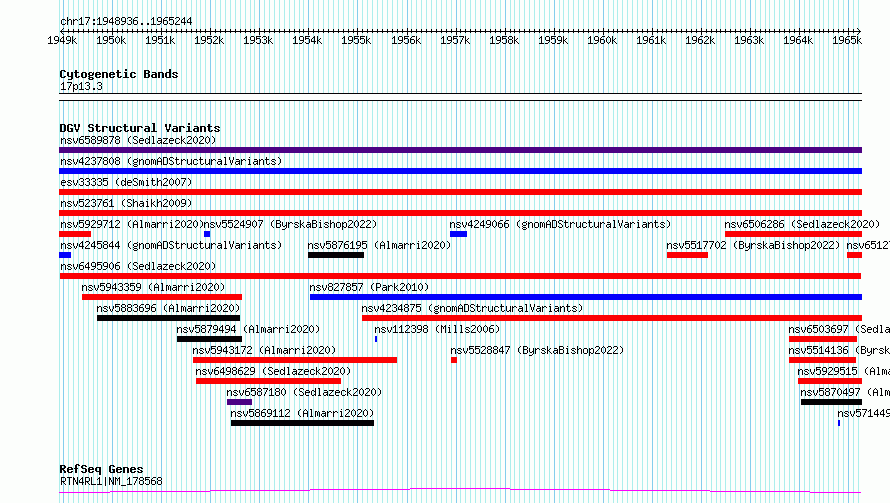Open nsv5528847 (ByrskaBishop2022) label
This screenshot has height=503, width=890.
click(537, 350)
